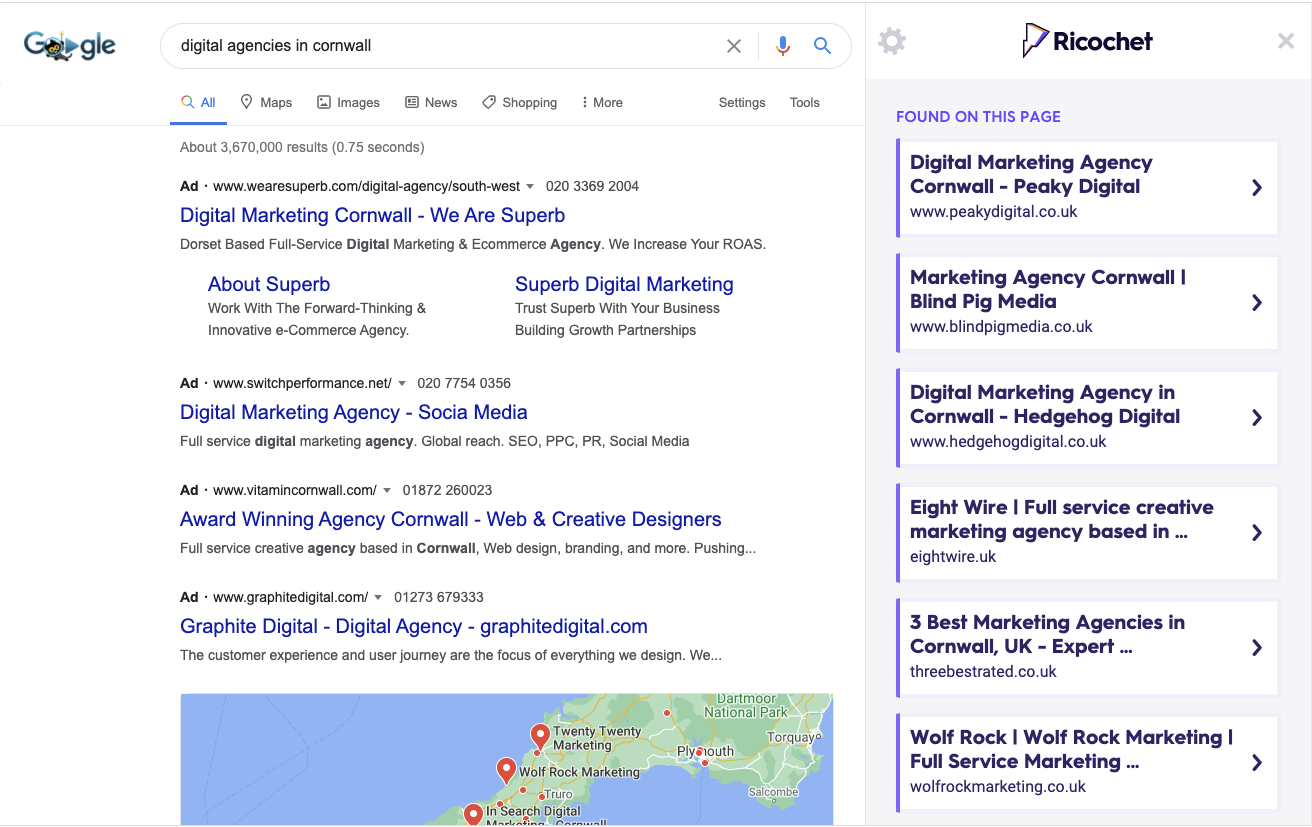Select 'Digital Marketing Agency in Cornwall - Hedgehog Digital' title
Image resolution: width=1312 pixels, height=827 pixels.
(x=1045, y=404)
